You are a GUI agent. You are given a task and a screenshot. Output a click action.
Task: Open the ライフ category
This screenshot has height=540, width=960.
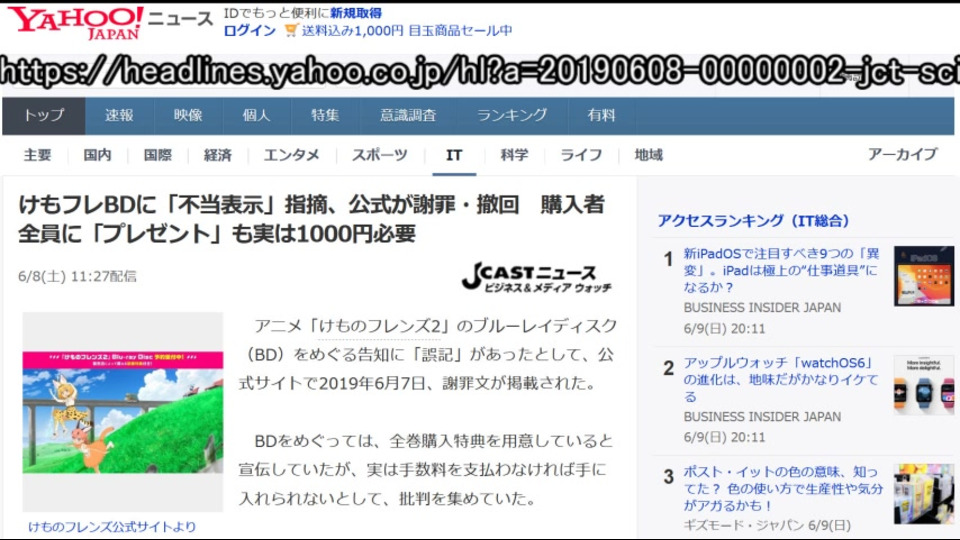581,156
